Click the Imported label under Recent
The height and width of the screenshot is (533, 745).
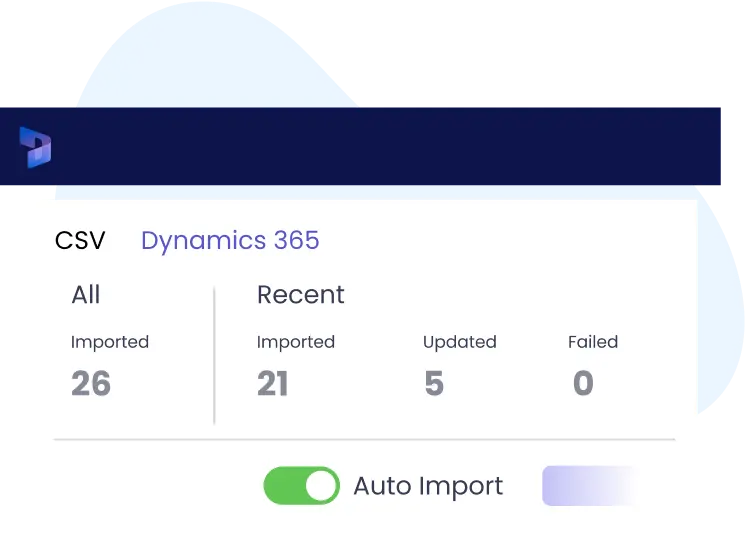[296, 342]
